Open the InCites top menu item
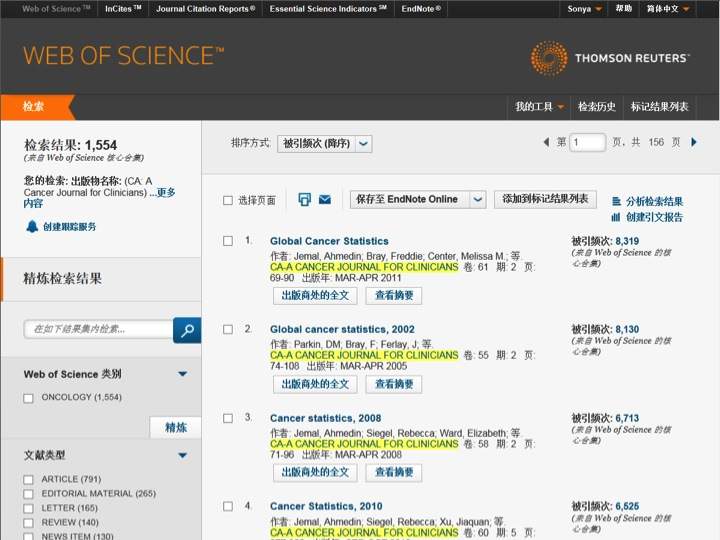 (x=123, y=9)
